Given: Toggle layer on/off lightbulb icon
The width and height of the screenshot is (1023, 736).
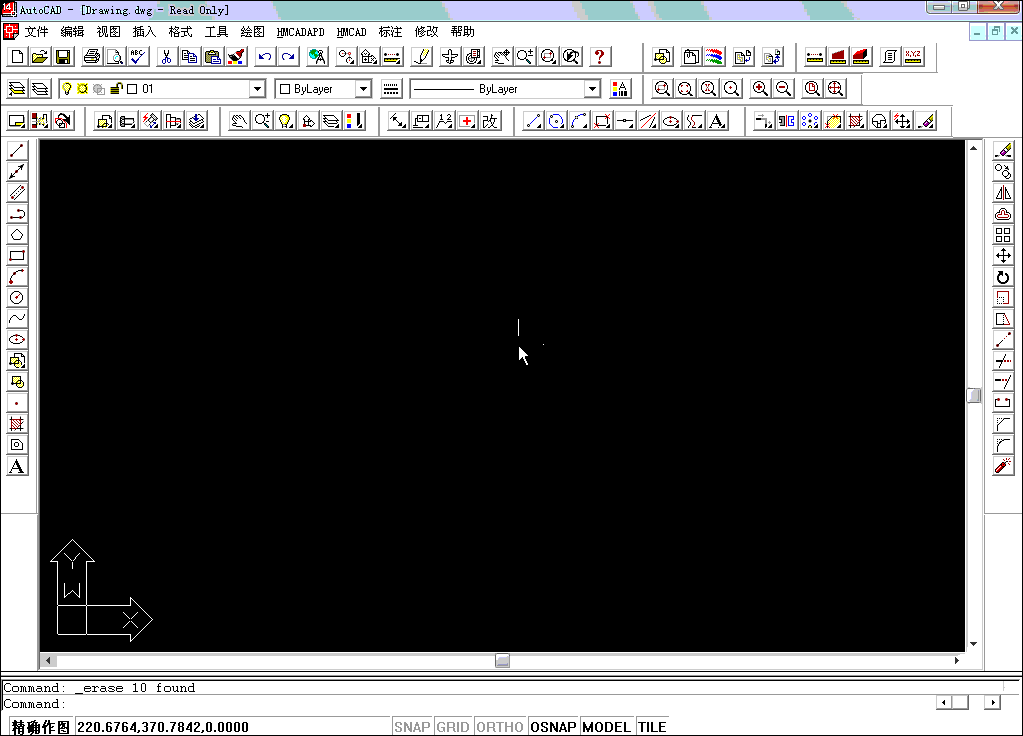Looking at the screenshot, I should (67, 89).
